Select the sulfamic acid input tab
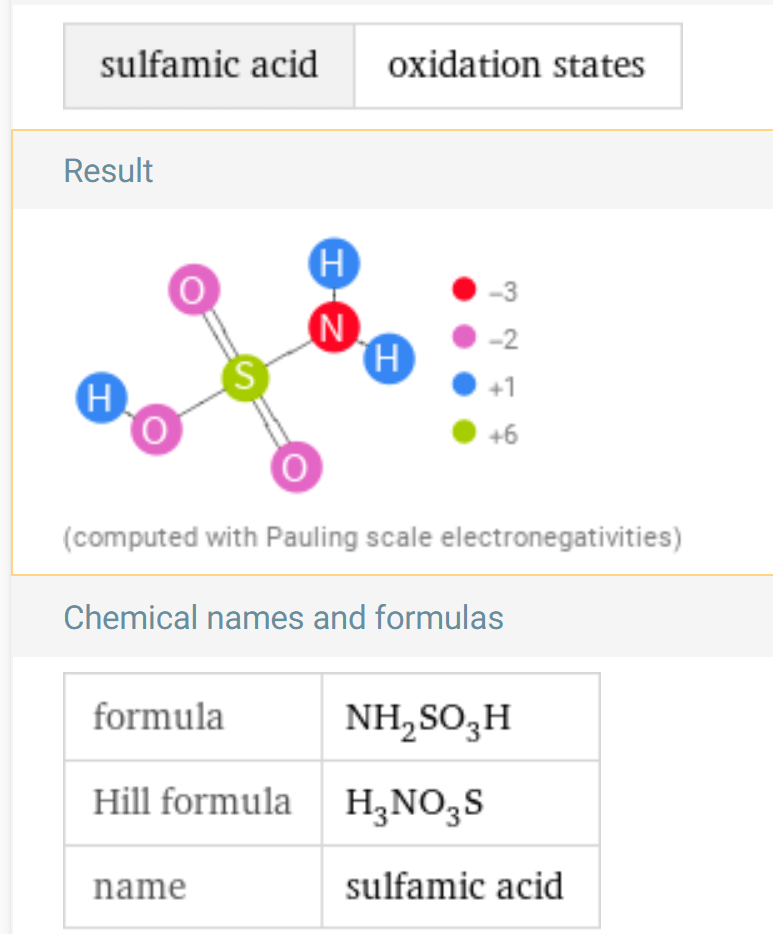 (209, 66)
